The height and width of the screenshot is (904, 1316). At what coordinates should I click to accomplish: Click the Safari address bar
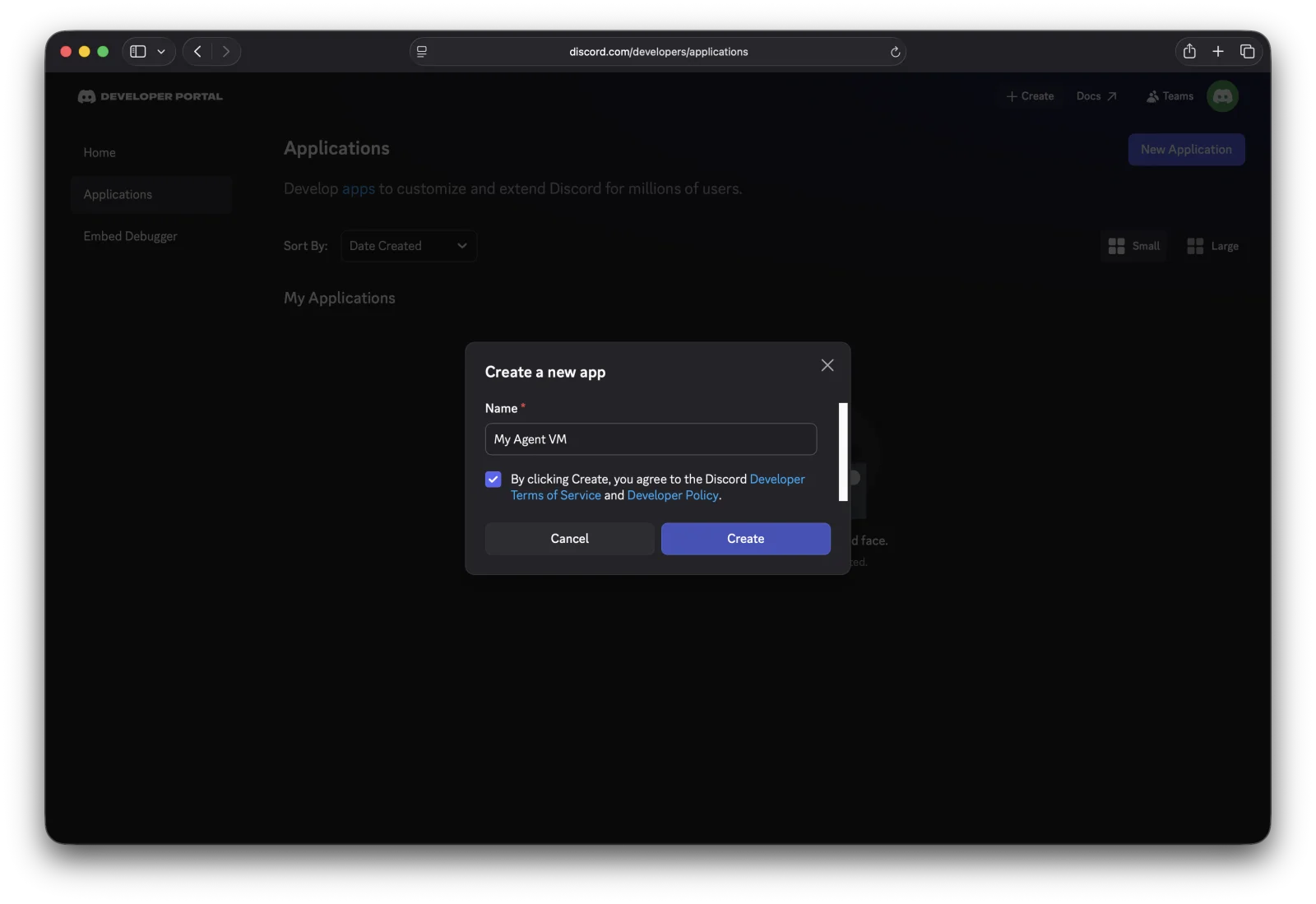[658, 52]
